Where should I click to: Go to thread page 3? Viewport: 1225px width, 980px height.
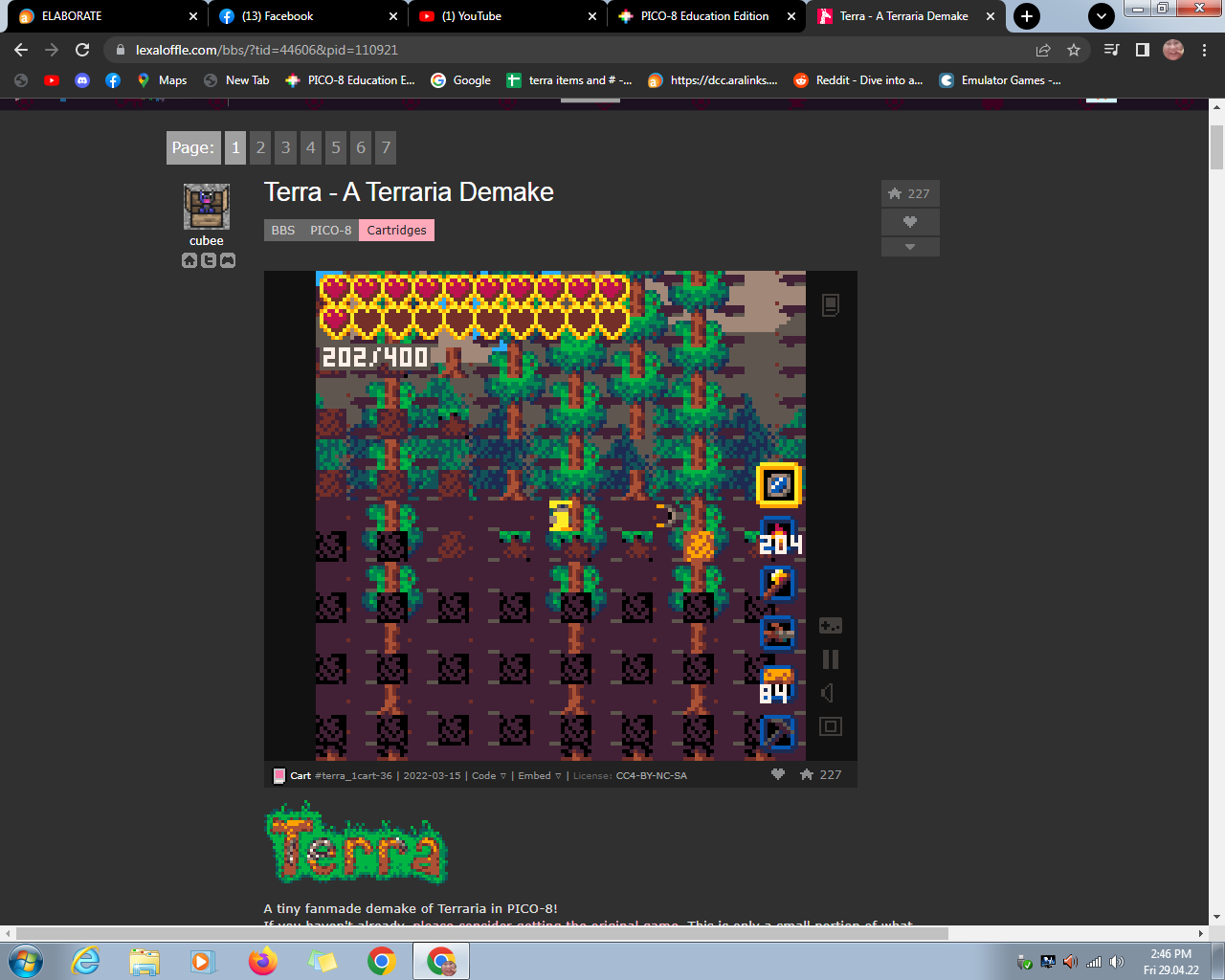[285, 147]
